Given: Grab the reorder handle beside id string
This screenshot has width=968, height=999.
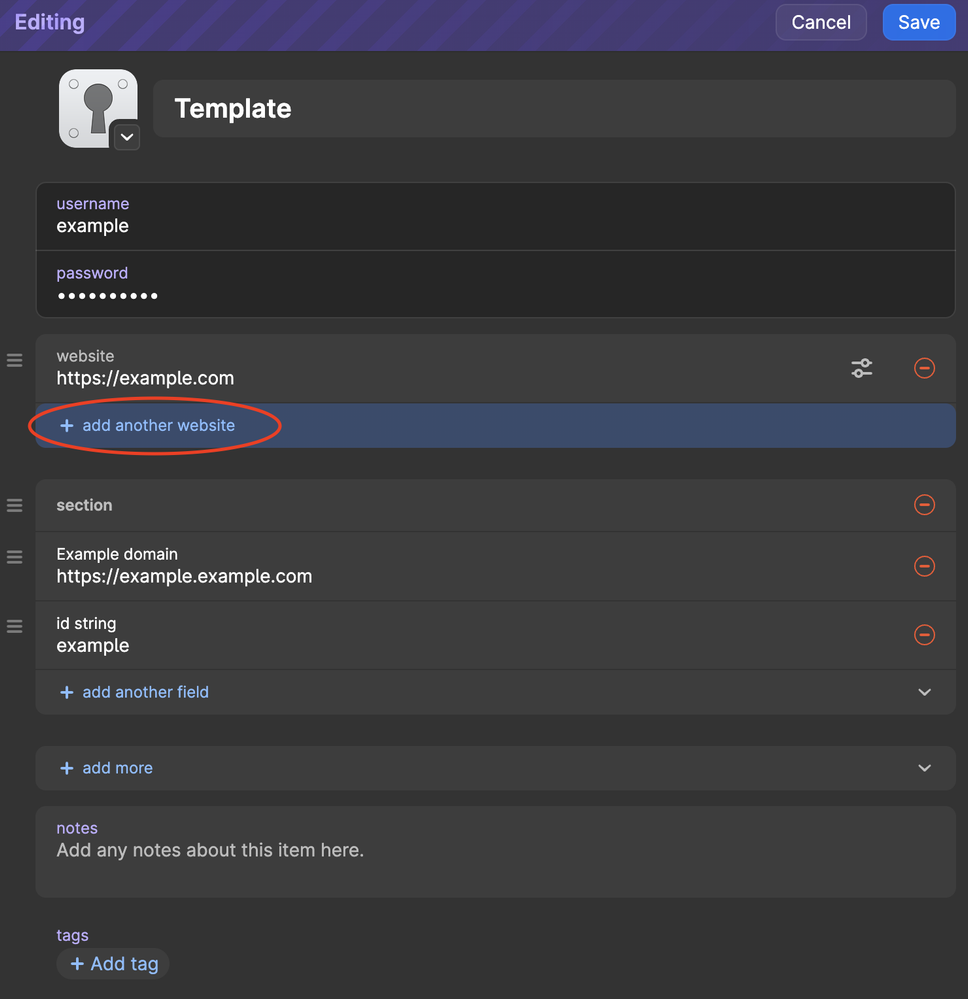Looking at the screenshot, I should [x=15, y=627].
